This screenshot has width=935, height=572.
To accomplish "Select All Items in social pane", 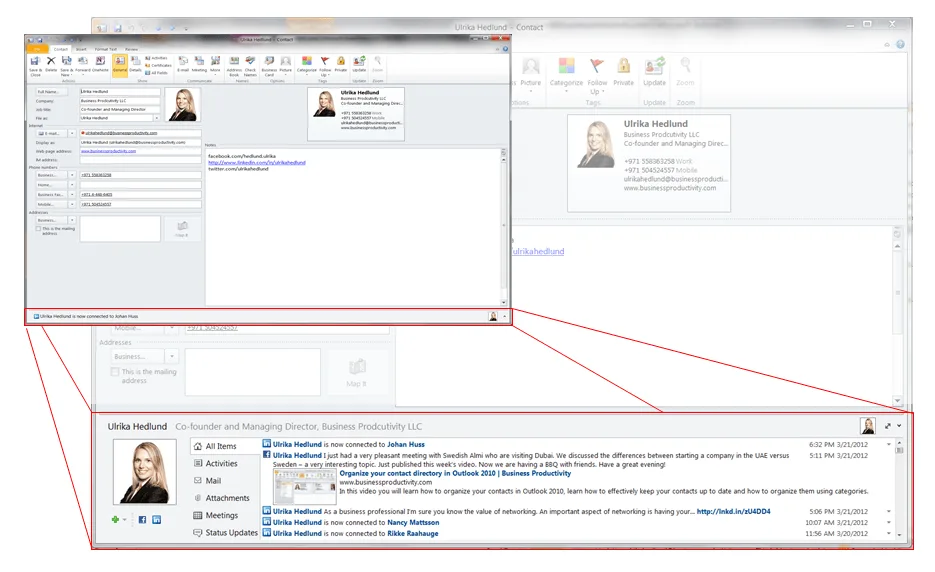I will pos(225,446).
